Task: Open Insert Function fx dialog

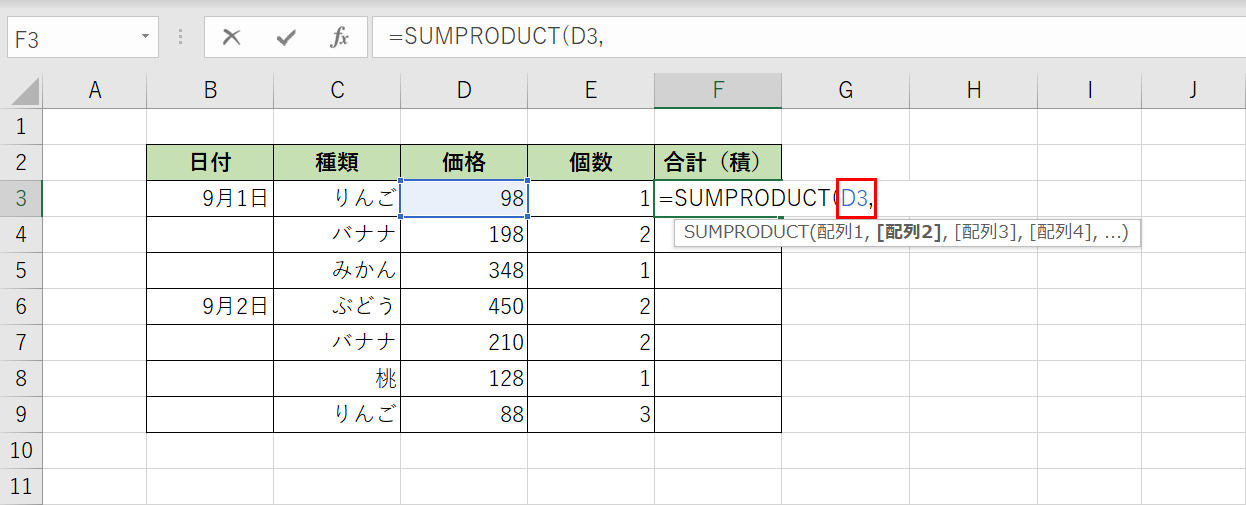Action: tap(339, 38)
